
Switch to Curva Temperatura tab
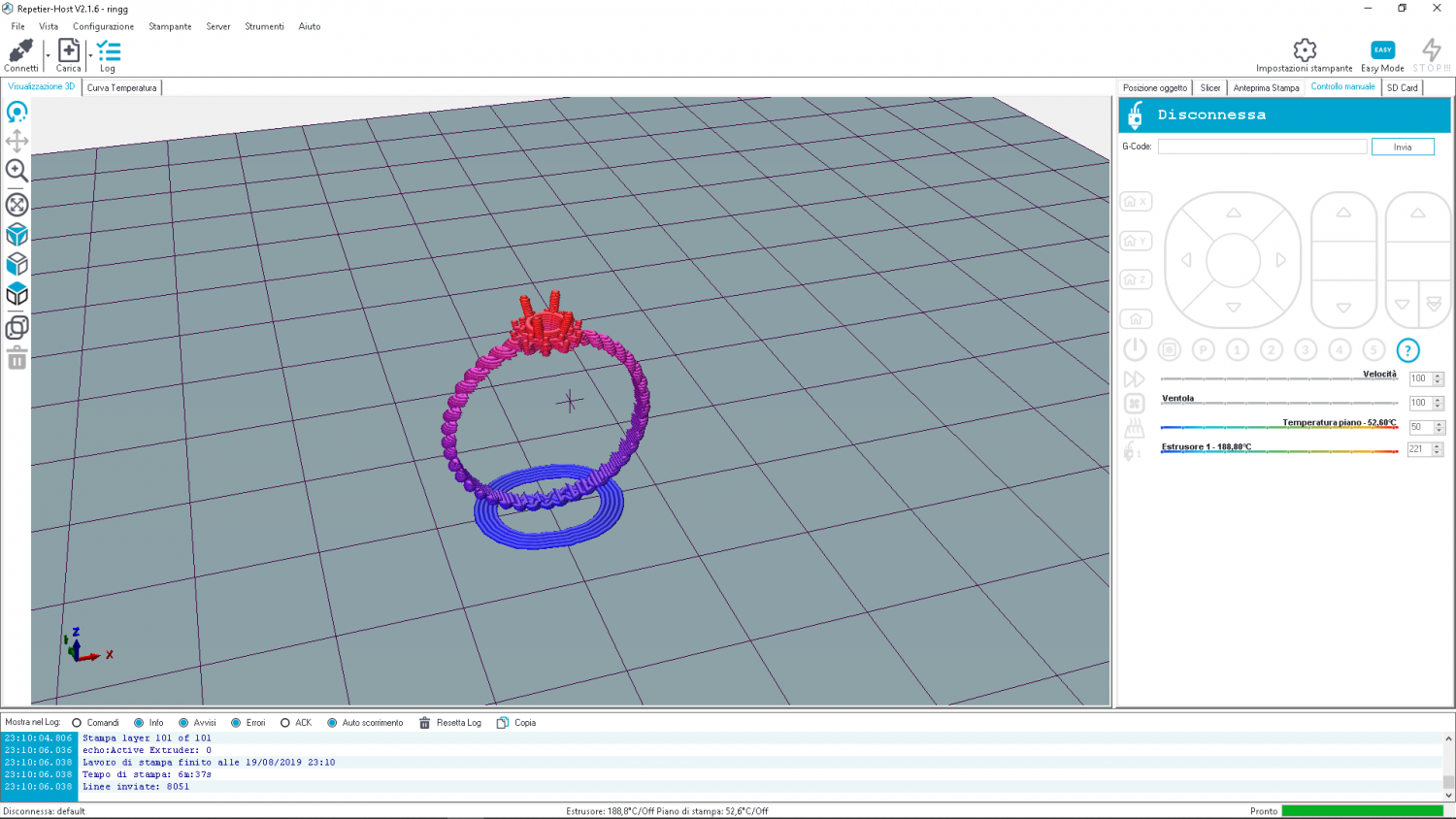[121, 87]
